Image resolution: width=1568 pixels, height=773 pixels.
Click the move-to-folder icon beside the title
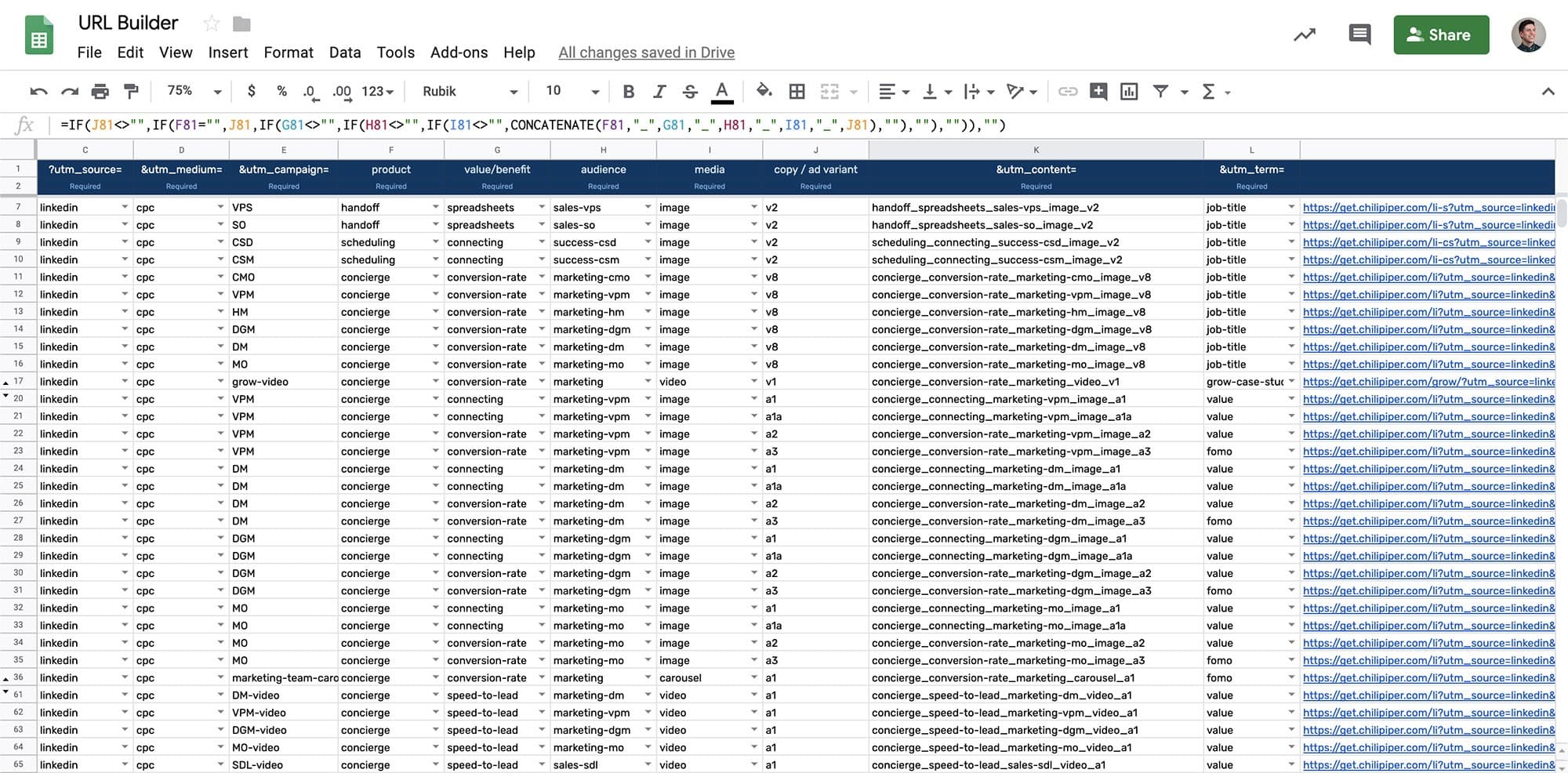pos(241,24)
